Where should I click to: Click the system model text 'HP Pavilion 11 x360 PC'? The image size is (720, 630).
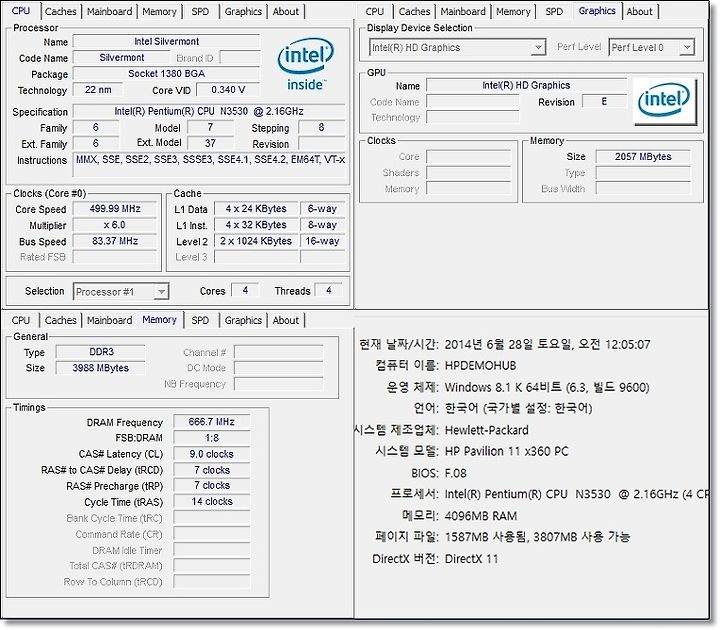506,451
